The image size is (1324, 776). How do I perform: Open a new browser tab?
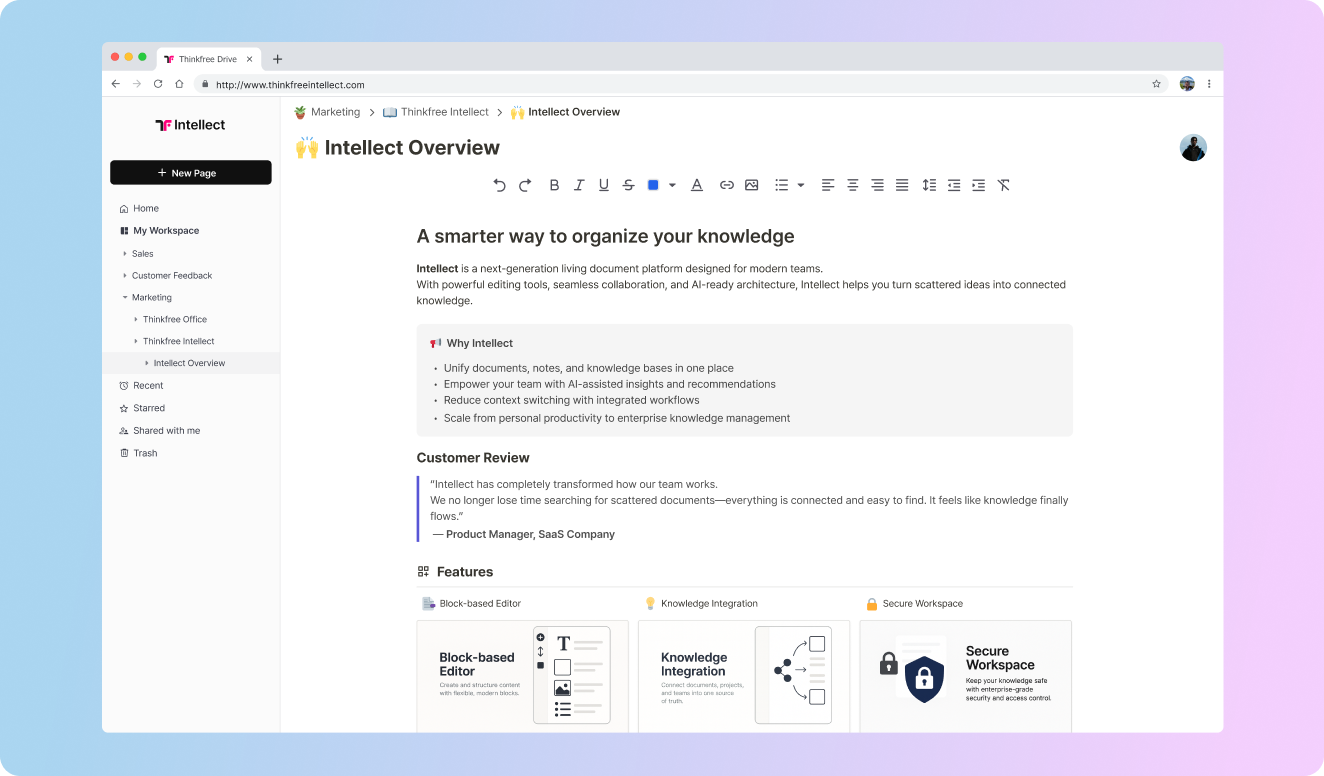coord(278,59)
